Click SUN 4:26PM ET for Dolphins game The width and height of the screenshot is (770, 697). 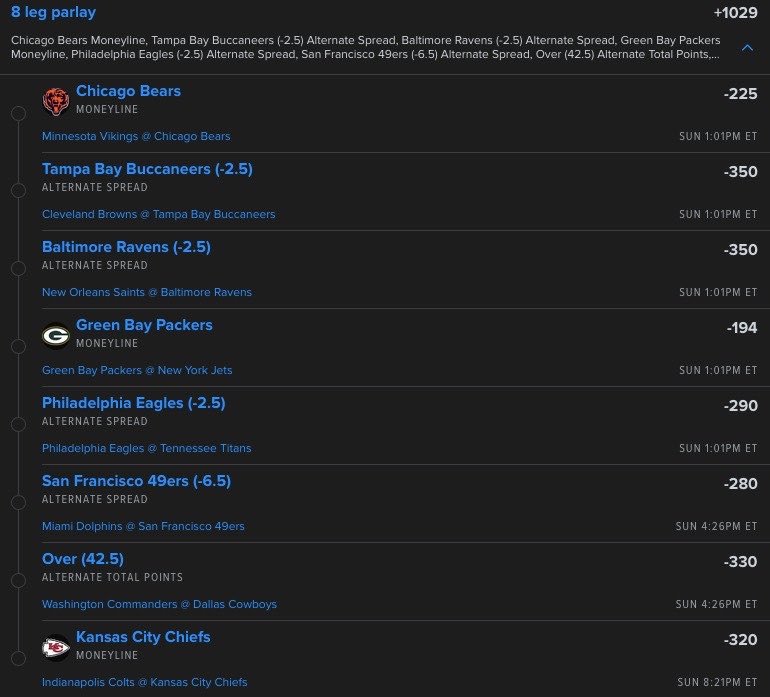716,526
